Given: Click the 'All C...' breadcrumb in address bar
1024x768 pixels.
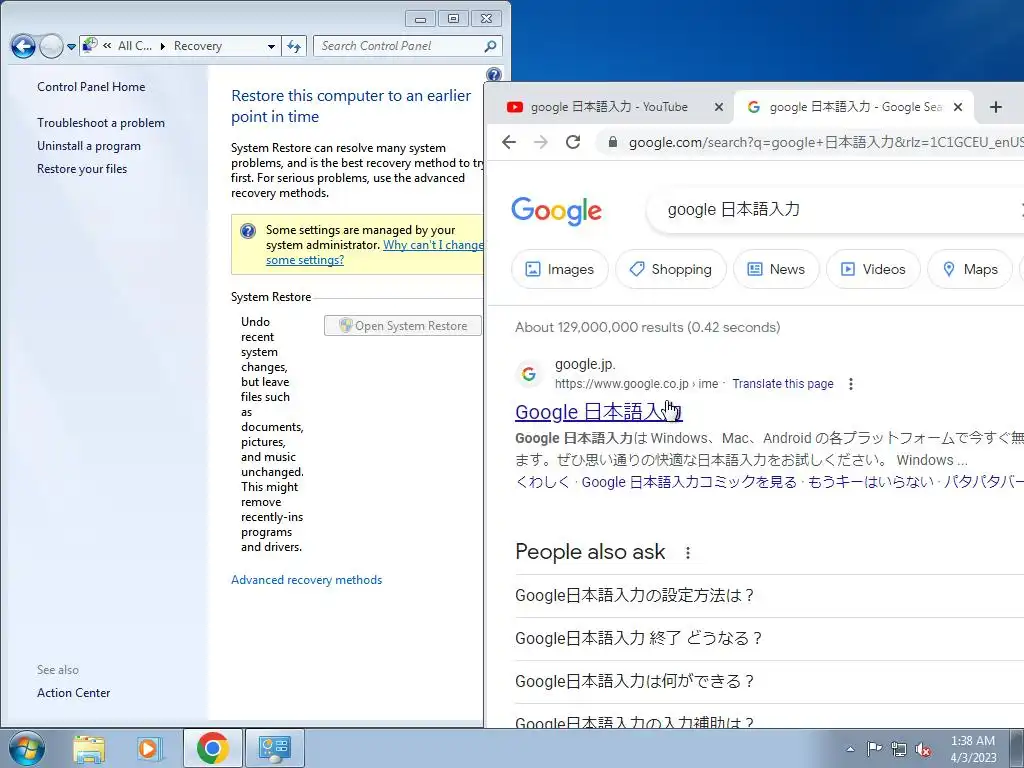Looking at the screenshot, I should [135, 46].
